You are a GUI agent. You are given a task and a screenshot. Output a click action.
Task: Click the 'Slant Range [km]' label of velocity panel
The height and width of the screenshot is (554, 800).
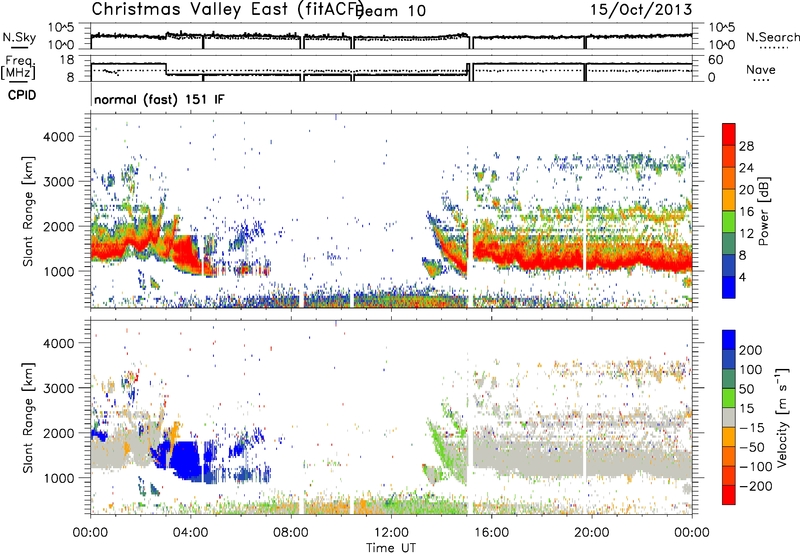(28, 418)
